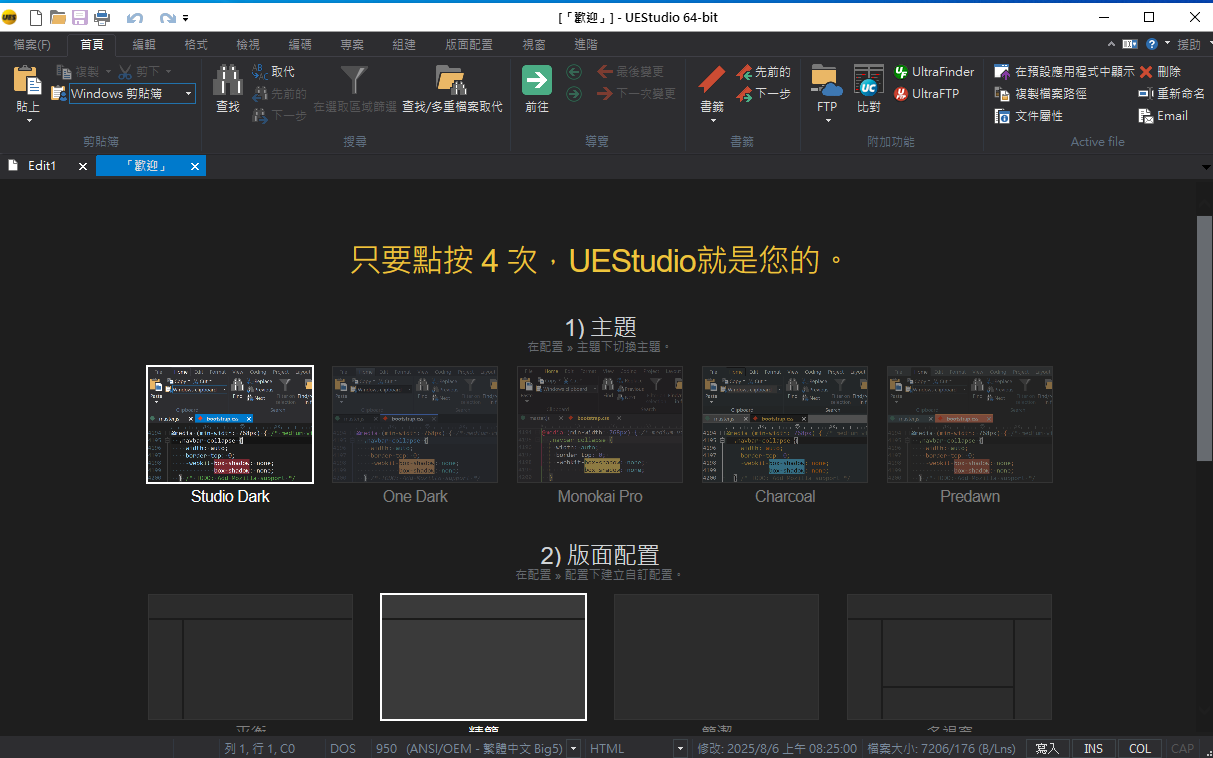Expand the FTP dropdown arrow

[828, 121]
